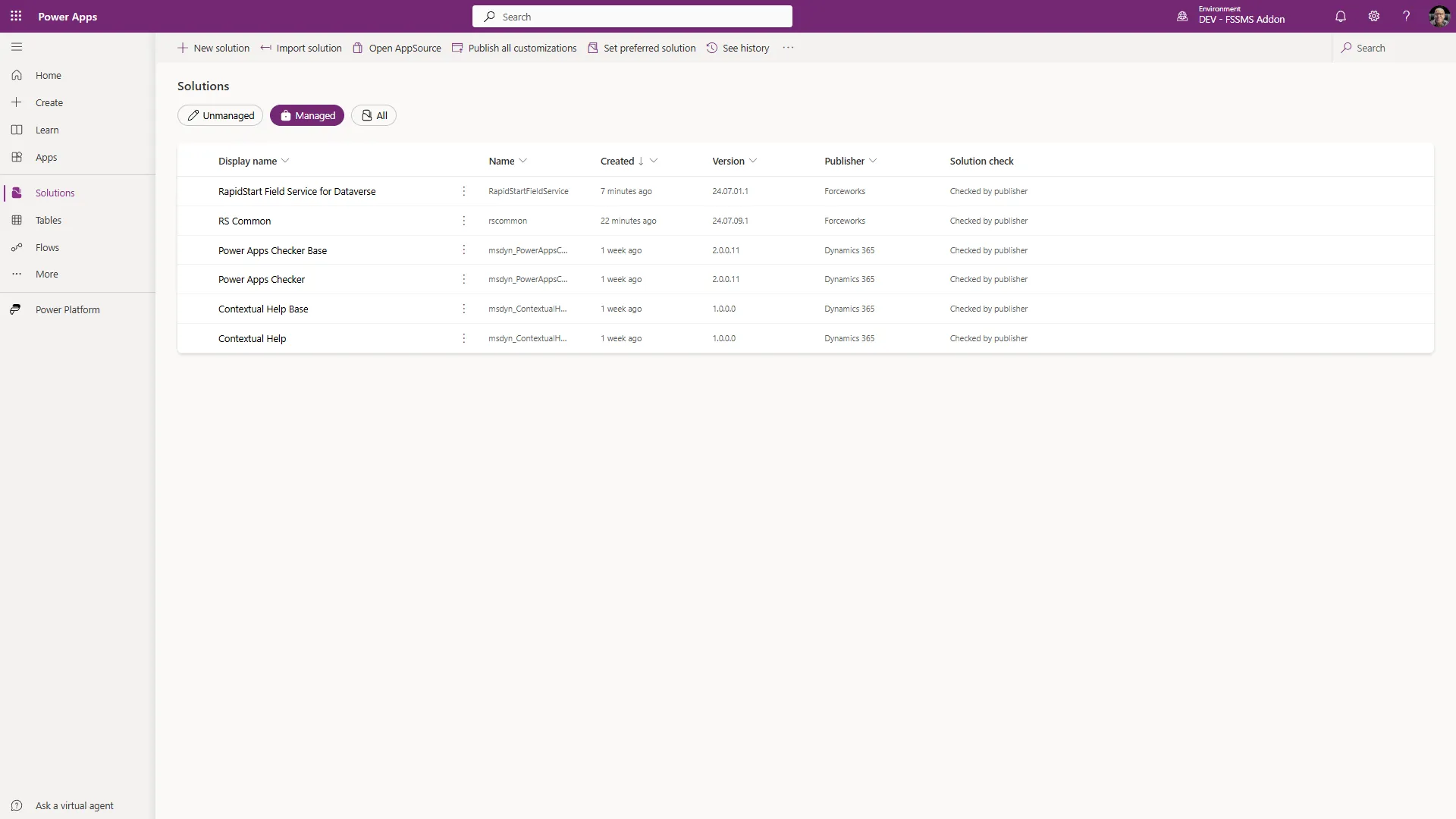This screenshot has width=1456, height=819.
Task: Open Tables from the navigation pane
Action: click(50, 219)
